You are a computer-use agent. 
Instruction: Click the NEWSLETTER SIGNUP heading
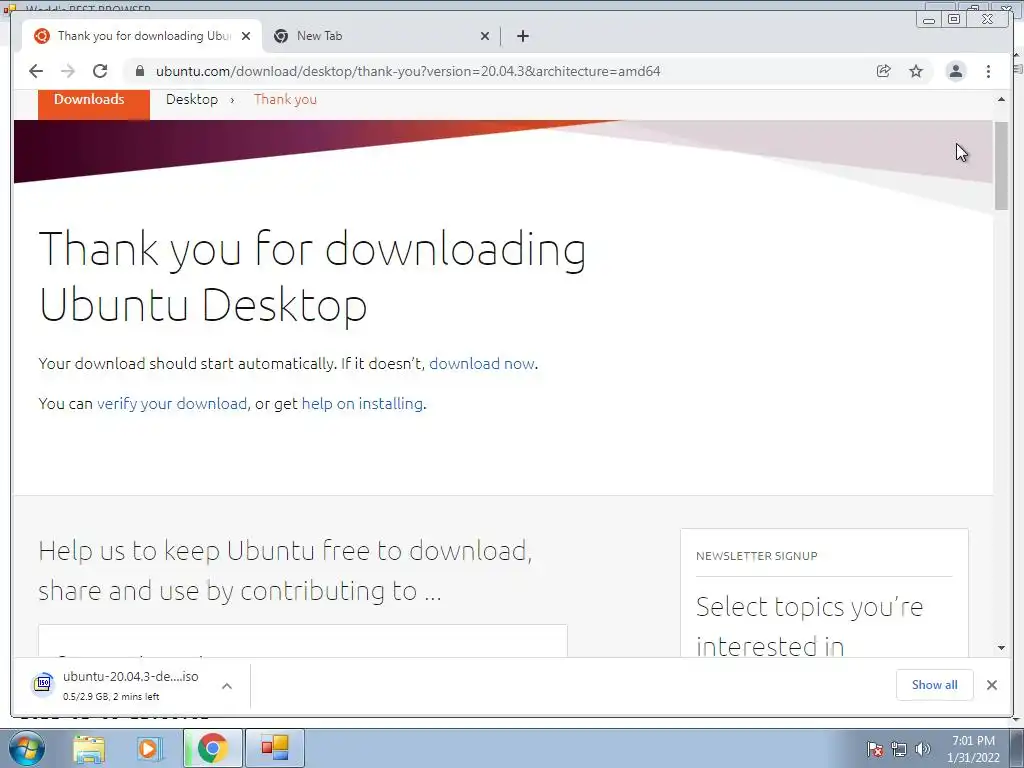756,556
